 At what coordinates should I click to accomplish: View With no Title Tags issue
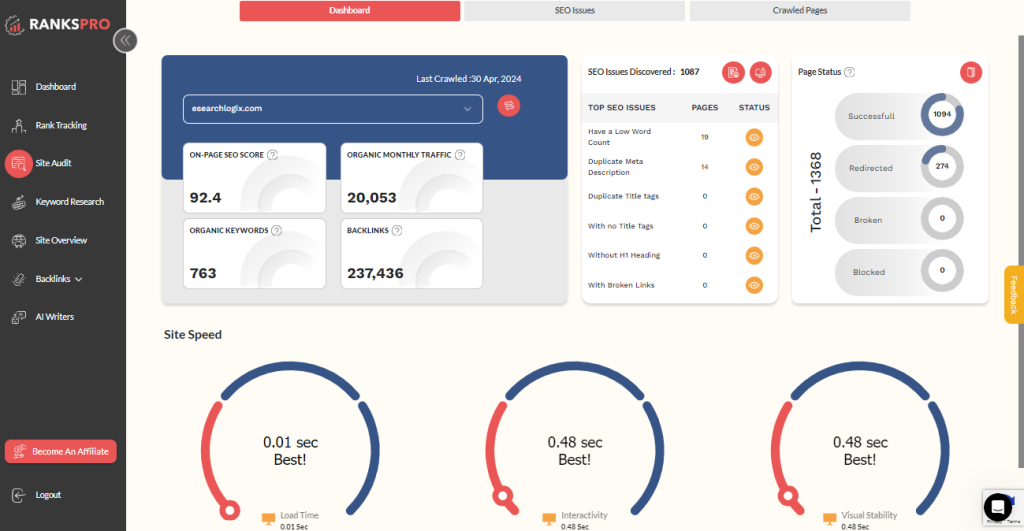pyautogui.click(x=754, y=226)
